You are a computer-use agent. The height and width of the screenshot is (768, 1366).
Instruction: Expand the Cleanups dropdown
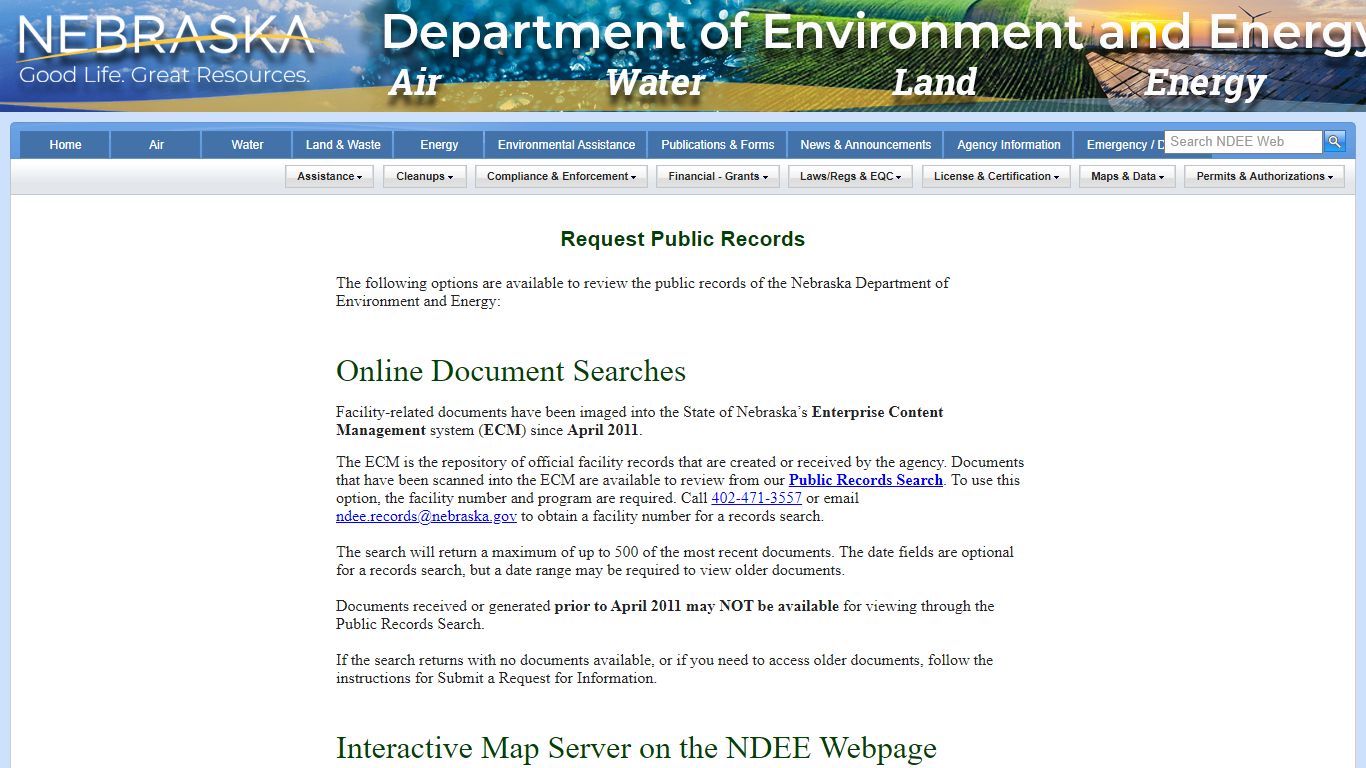424,176
